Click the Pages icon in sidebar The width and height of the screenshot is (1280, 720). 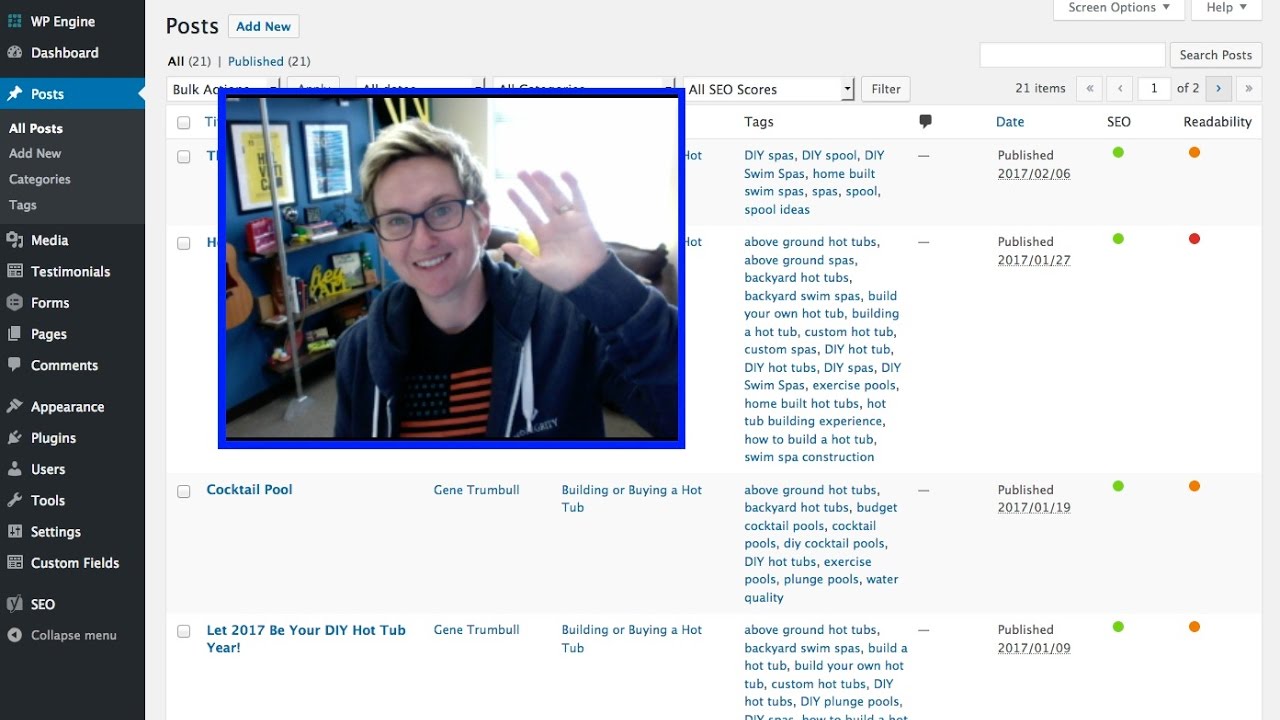[x=15, y=334]
